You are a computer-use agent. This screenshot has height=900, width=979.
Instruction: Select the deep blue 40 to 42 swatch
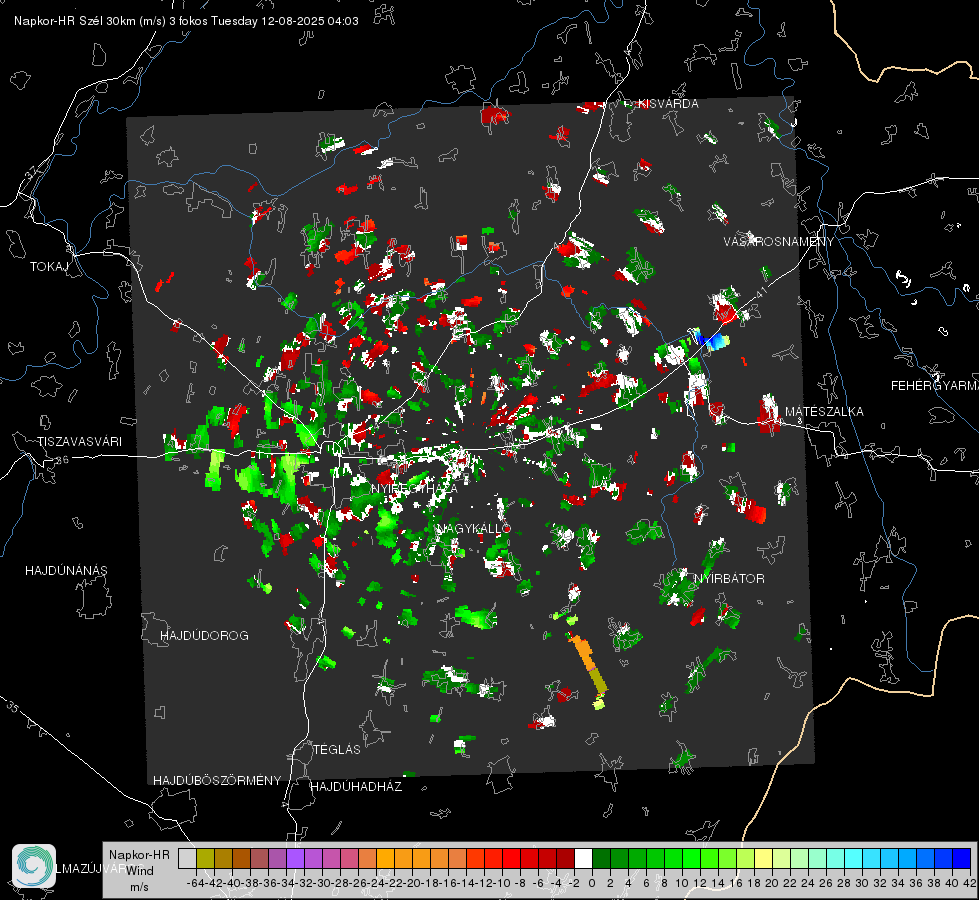[962, 858]
